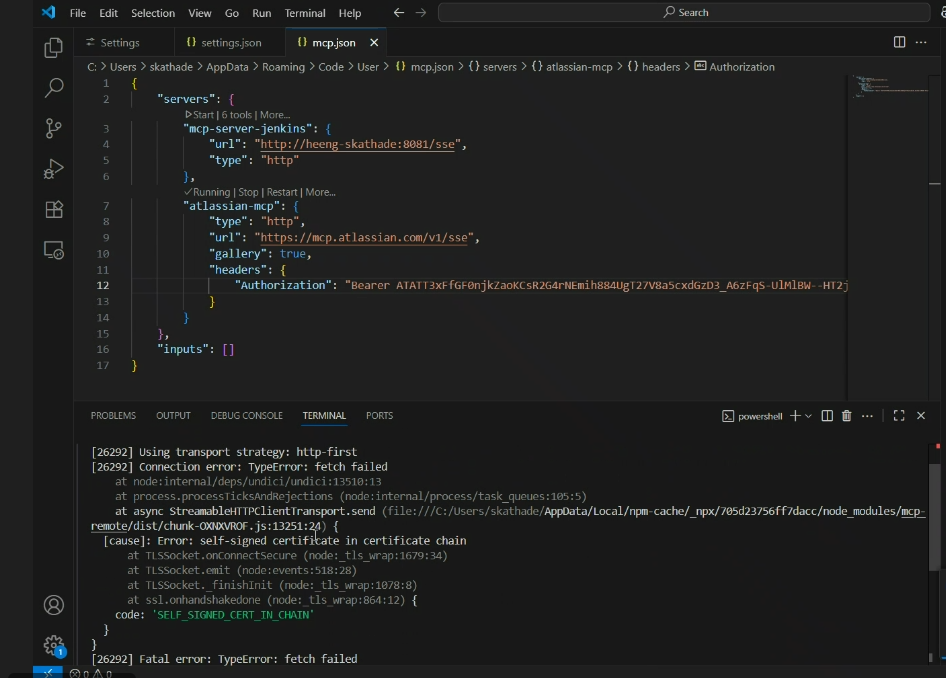Click the VS Code logo icon
The height and width of the screenshot is (678, 946).
point(49,12)
